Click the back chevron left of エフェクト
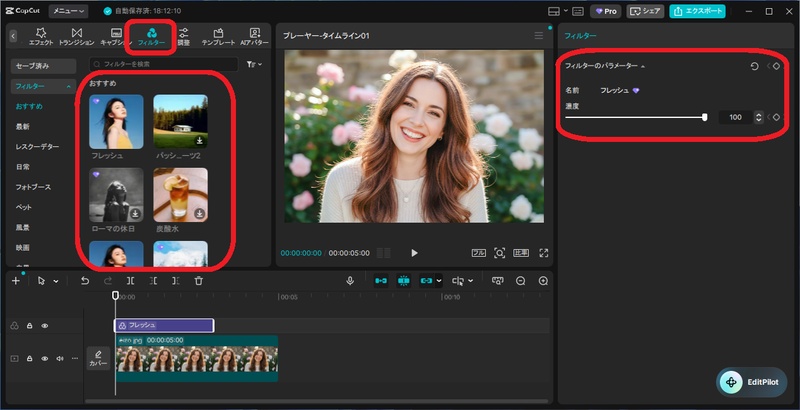This screenshot has height=410, width=800. tap(13, 36)
